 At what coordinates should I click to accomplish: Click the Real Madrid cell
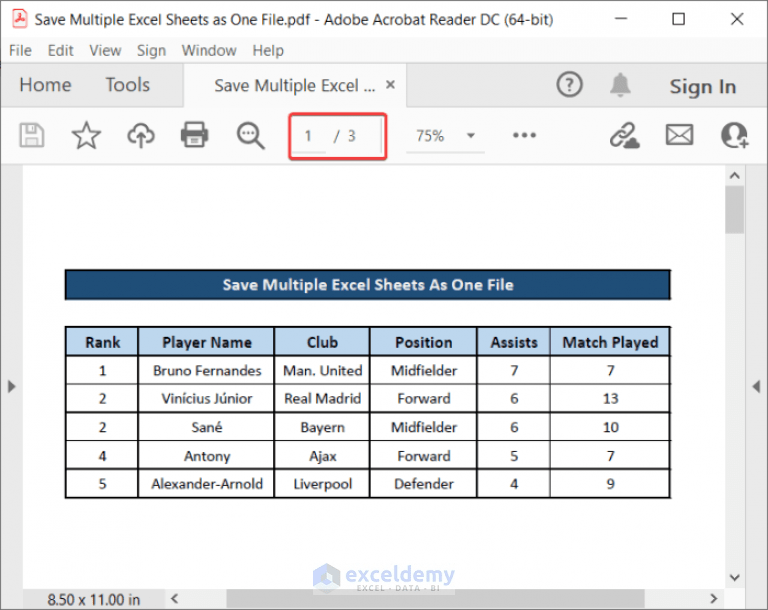click(x=322, y=398)
